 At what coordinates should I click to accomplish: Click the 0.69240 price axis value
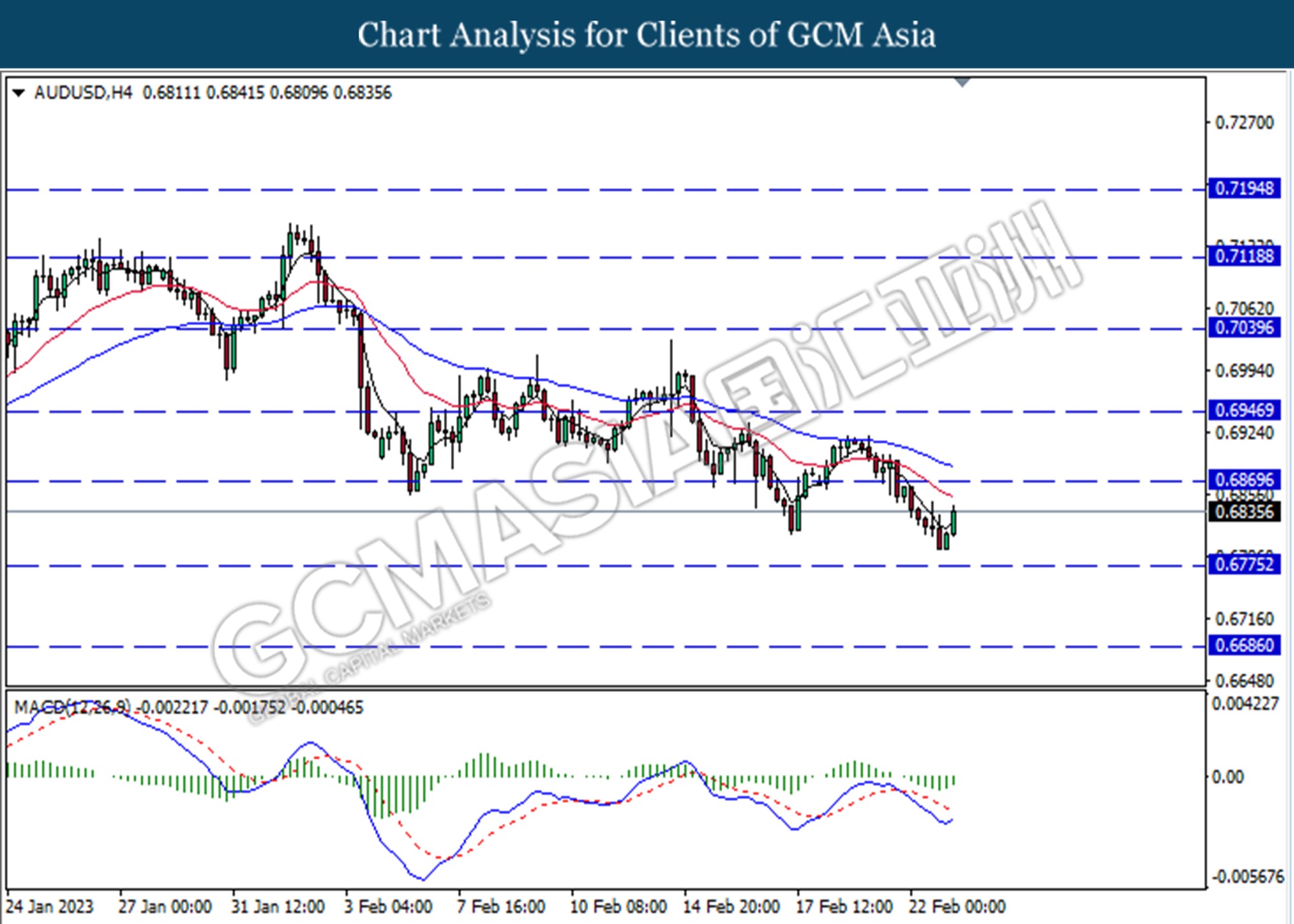coord(1244,432)
